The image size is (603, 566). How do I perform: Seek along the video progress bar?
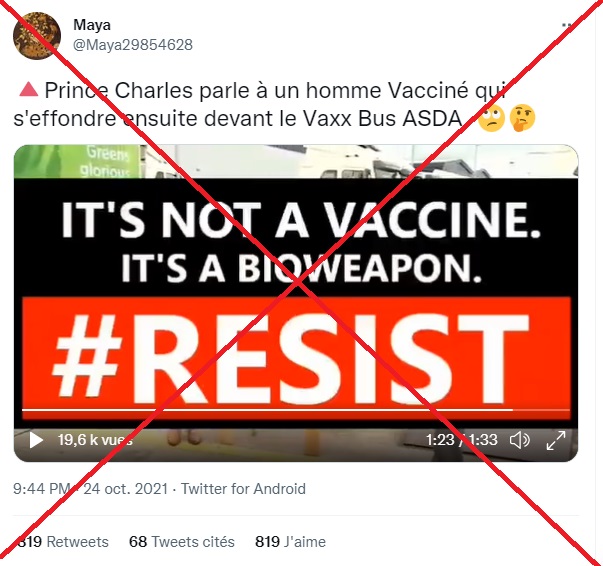pyautogui.click(x=296, y=410)
